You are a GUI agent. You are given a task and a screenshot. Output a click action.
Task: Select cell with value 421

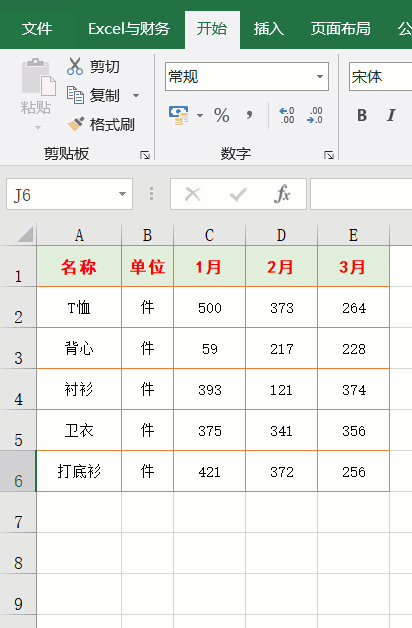pyautogui.click(x=209, y=471)
